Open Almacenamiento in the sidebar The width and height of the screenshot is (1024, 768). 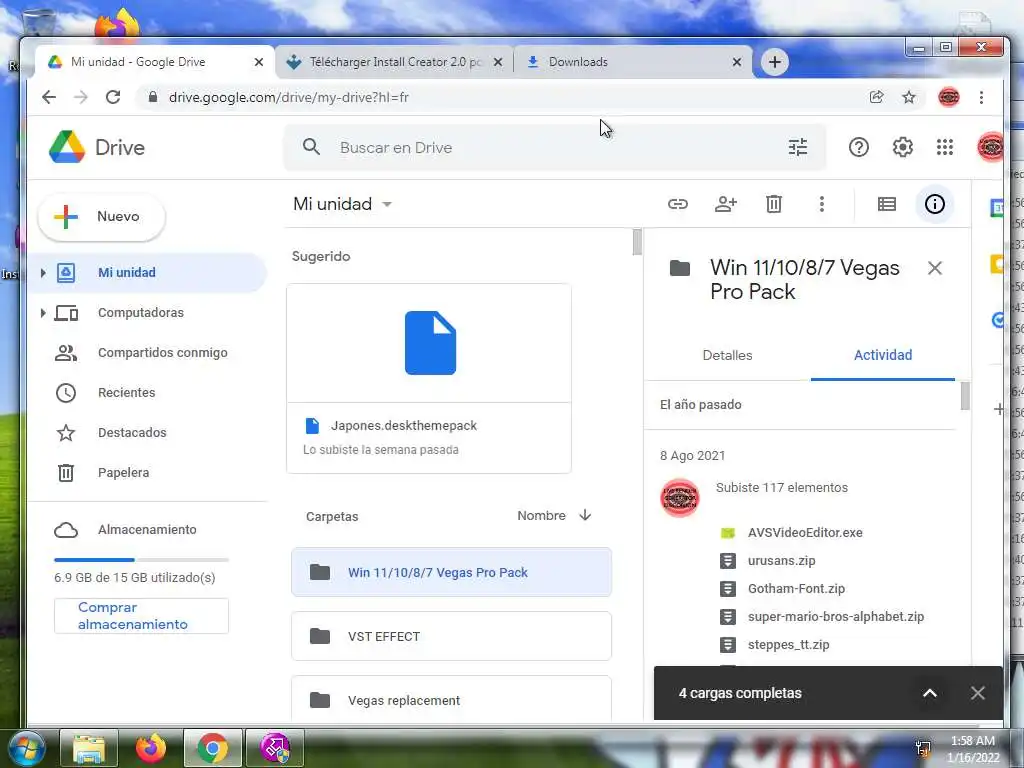147,530
